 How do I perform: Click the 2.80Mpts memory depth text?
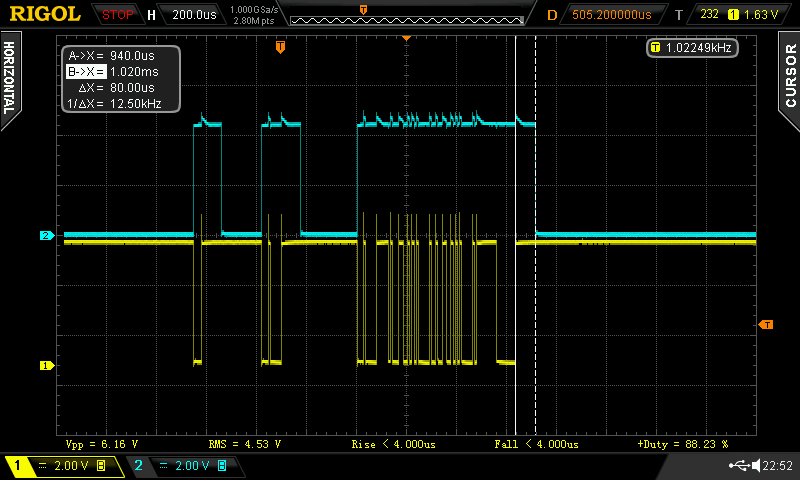(254, 21)
